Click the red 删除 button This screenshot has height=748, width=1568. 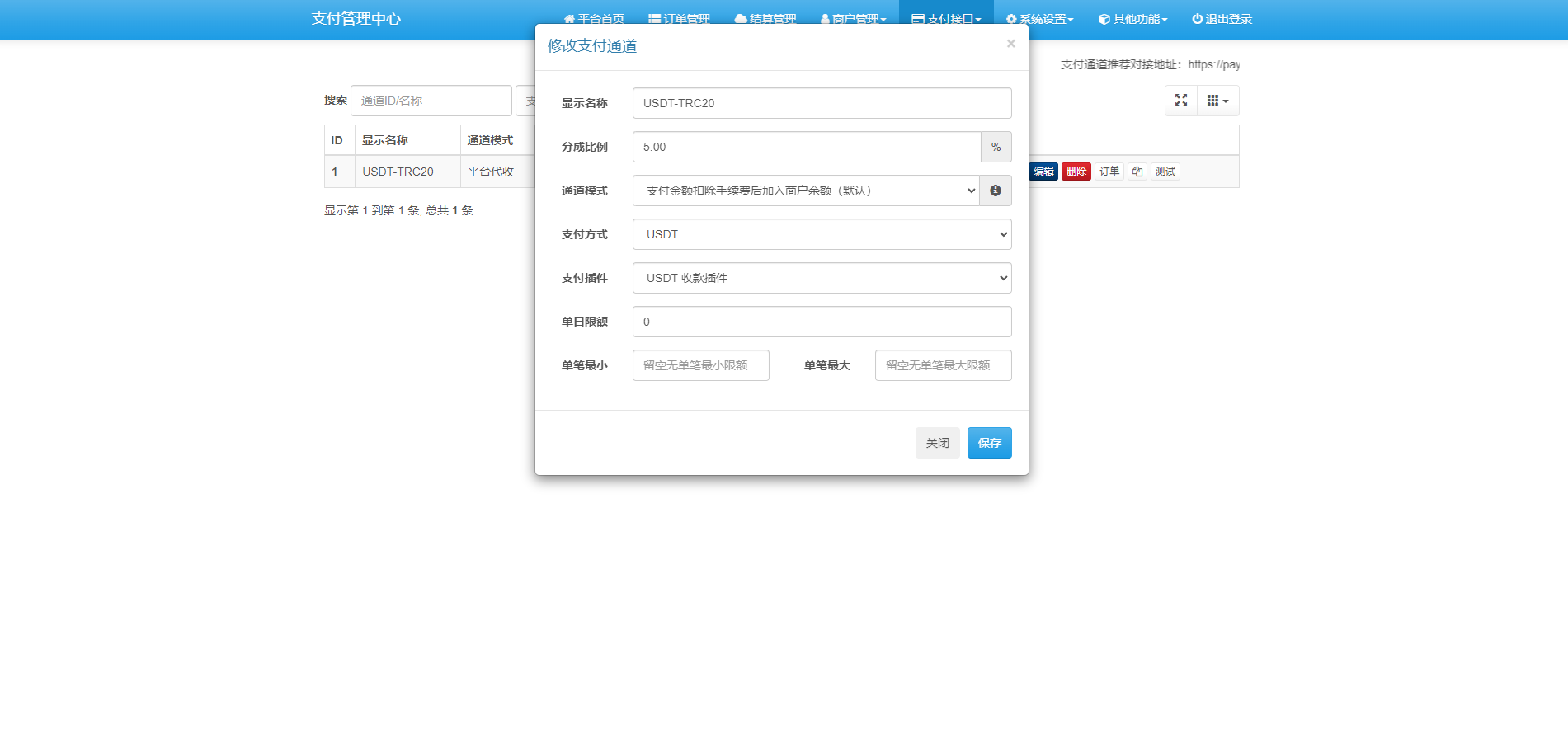pos(1076,172)
